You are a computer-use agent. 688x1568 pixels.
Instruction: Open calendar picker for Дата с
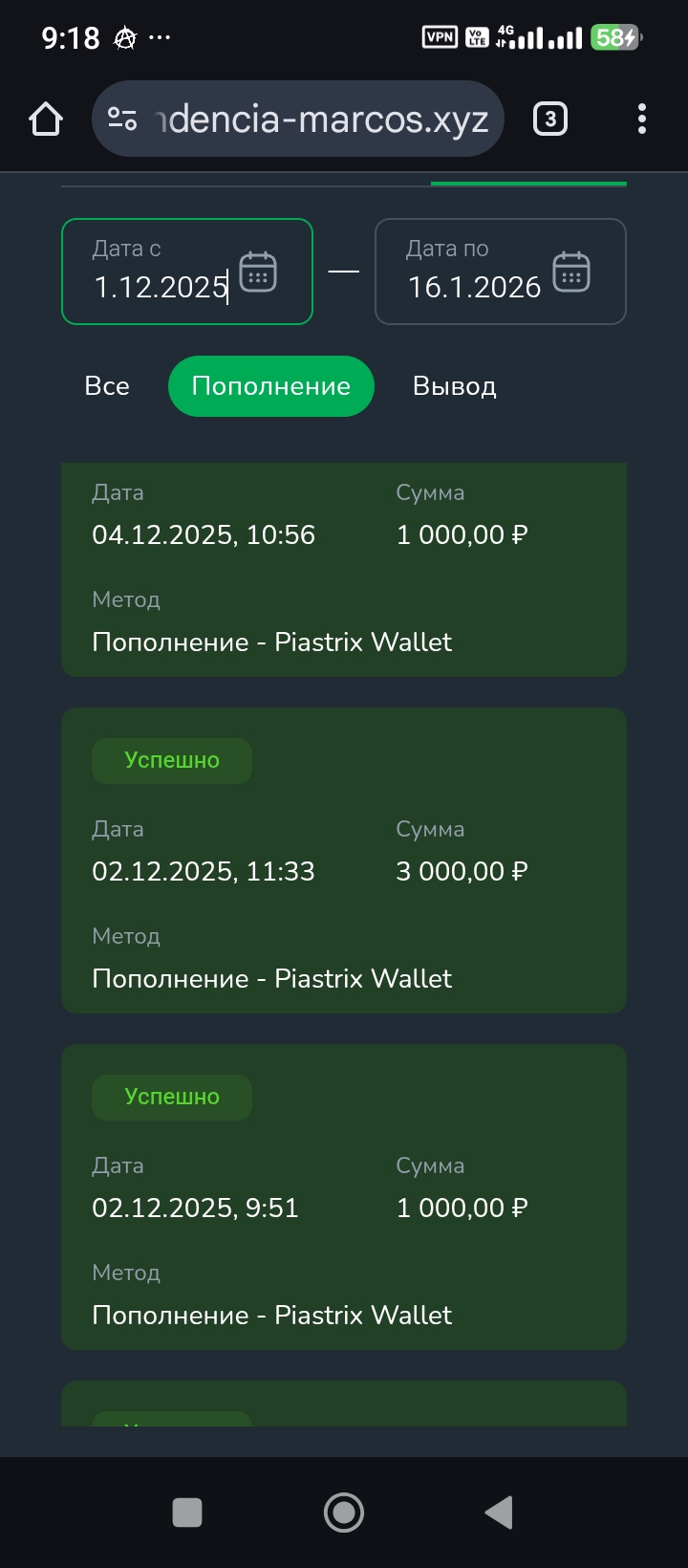258,272
